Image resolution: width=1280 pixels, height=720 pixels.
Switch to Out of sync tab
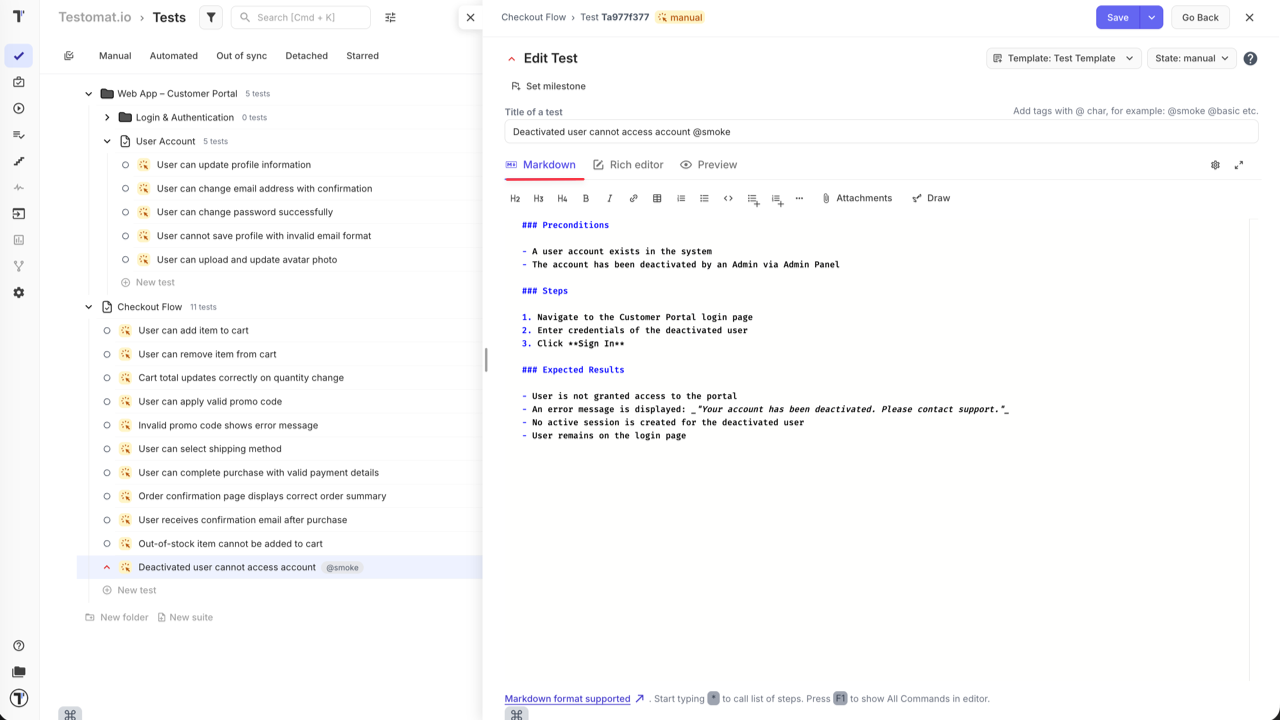click(242, 56)
